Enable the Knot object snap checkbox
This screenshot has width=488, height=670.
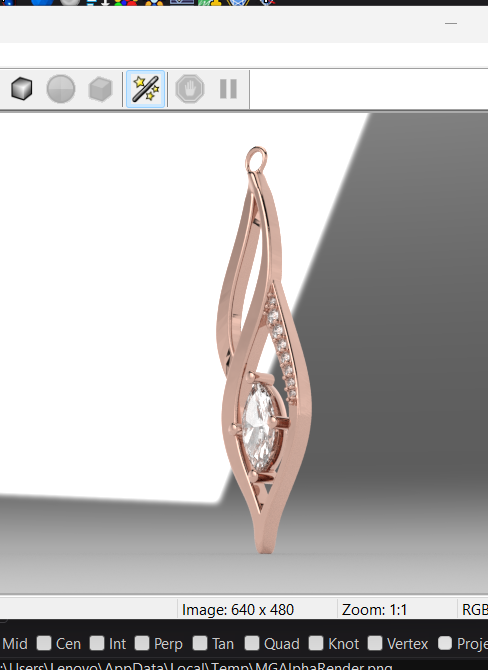tap(316, 643)
